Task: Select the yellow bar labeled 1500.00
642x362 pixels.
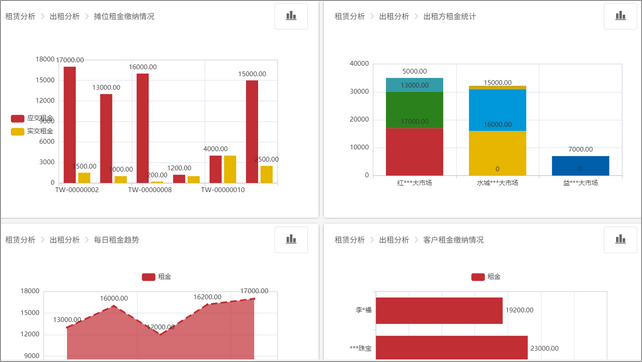Action: pyautogui.click(x=84, y=178)
